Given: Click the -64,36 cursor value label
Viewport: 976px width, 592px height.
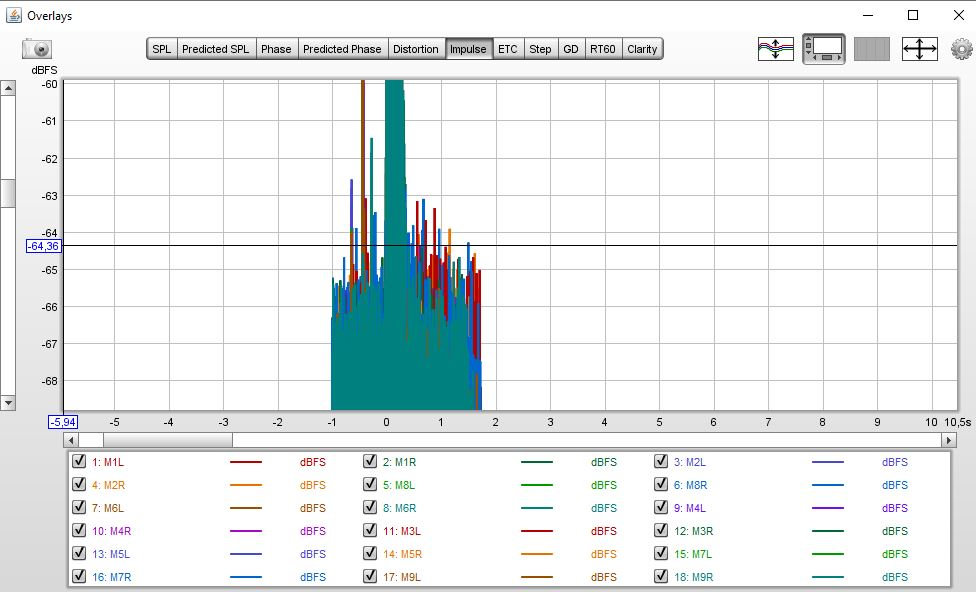Looking at the screenshot, I should [44, 246].
